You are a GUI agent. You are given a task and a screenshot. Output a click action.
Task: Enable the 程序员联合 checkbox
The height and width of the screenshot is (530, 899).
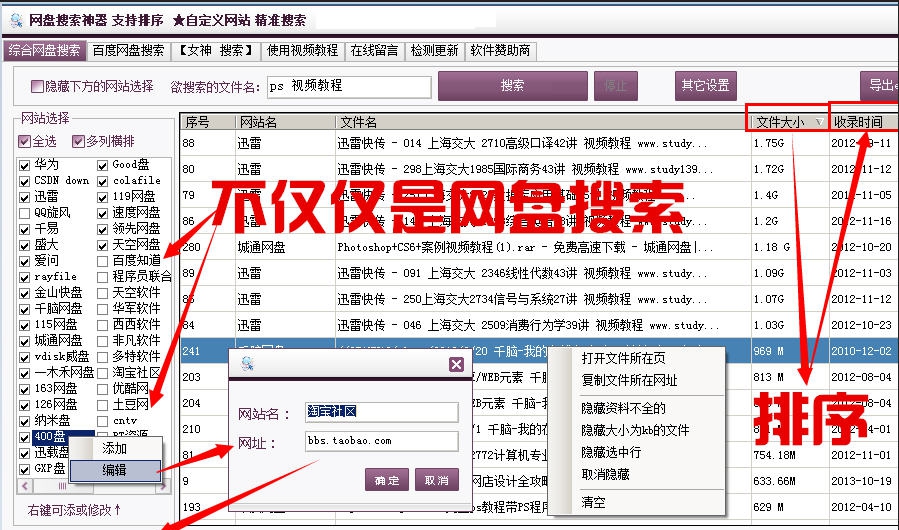pyautogui.click(x=102, y=278)
